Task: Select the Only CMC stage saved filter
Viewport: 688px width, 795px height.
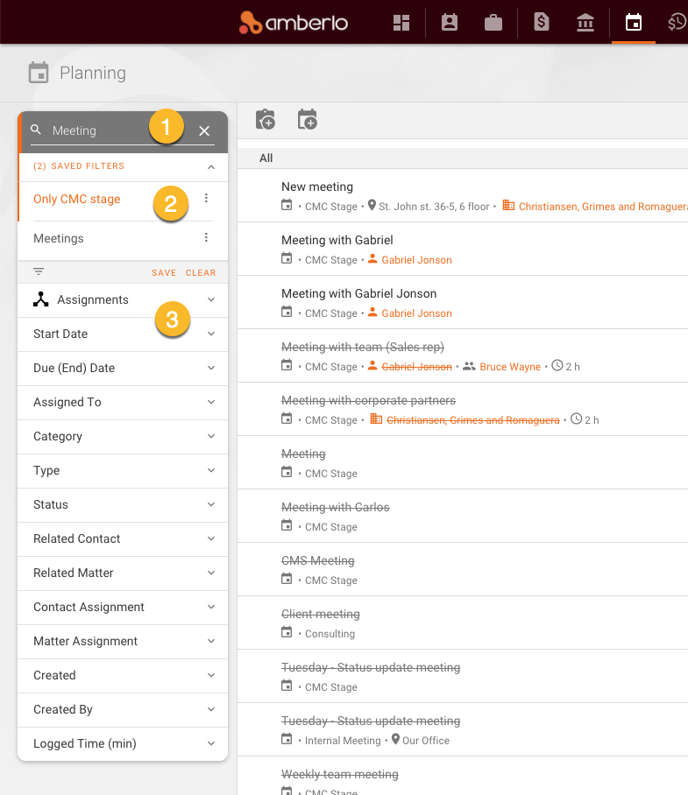Action: point(77,199)
